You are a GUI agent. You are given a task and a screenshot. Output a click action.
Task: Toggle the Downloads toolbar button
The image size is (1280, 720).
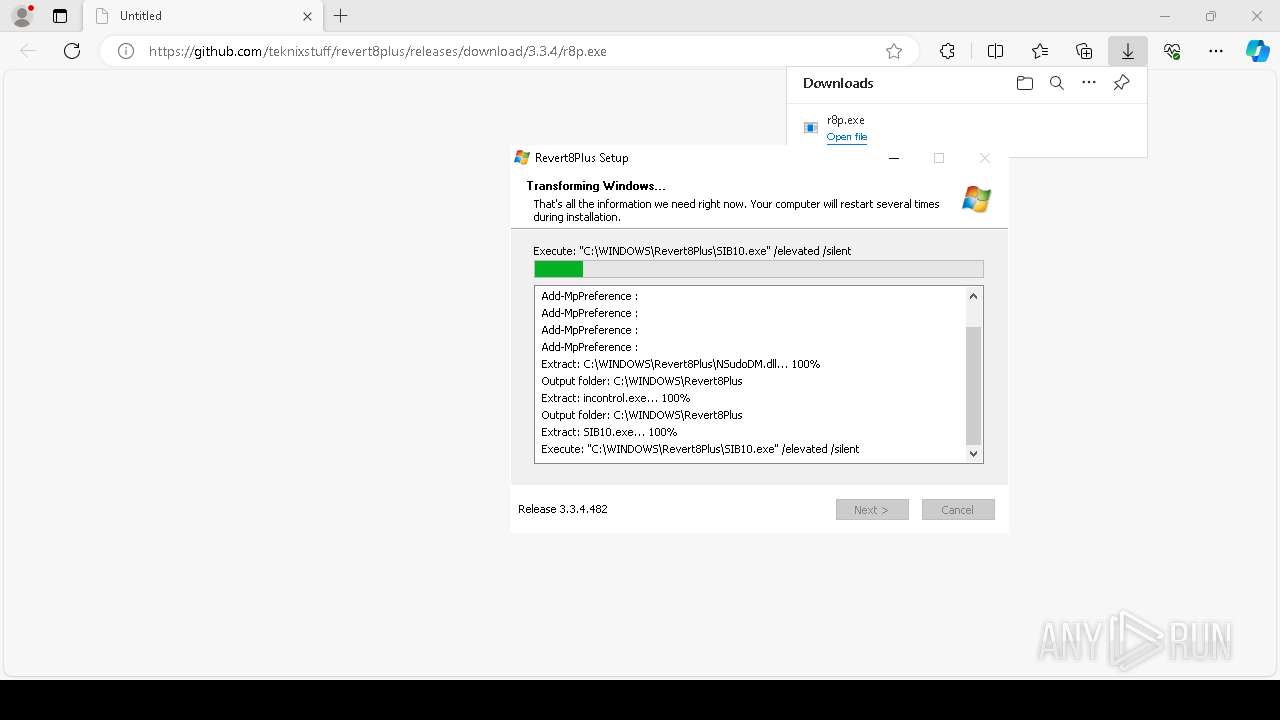[1128, 51]
